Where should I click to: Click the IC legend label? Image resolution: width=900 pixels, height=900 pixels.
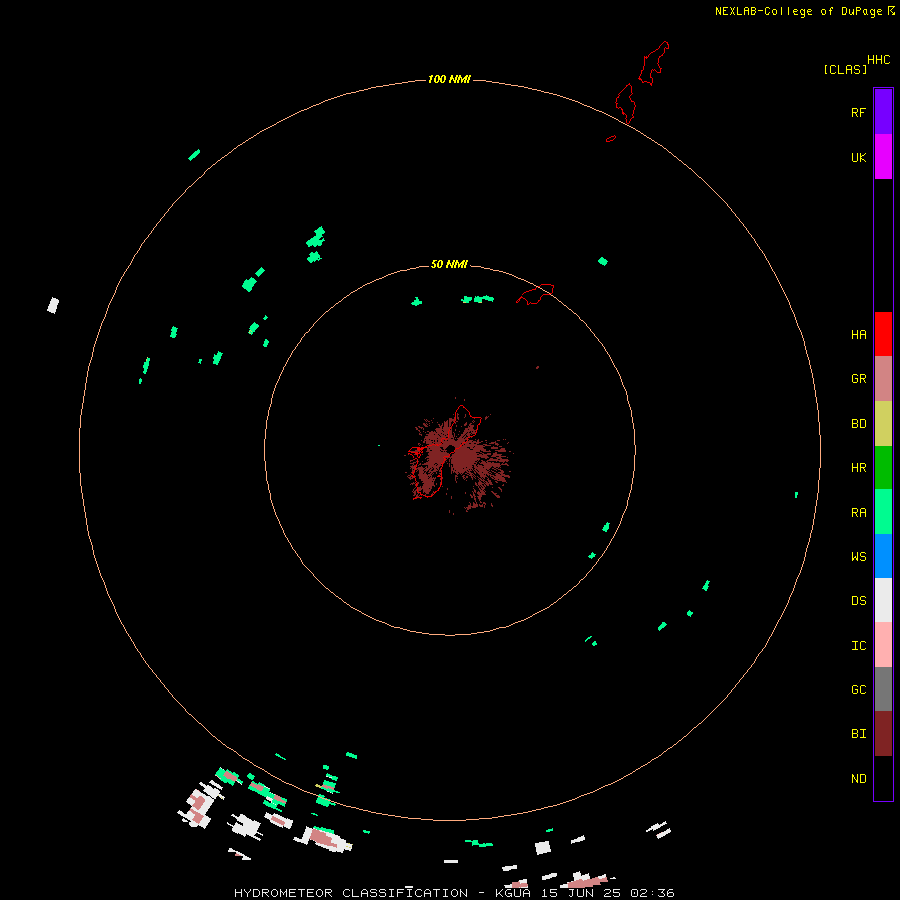[858, 646]
